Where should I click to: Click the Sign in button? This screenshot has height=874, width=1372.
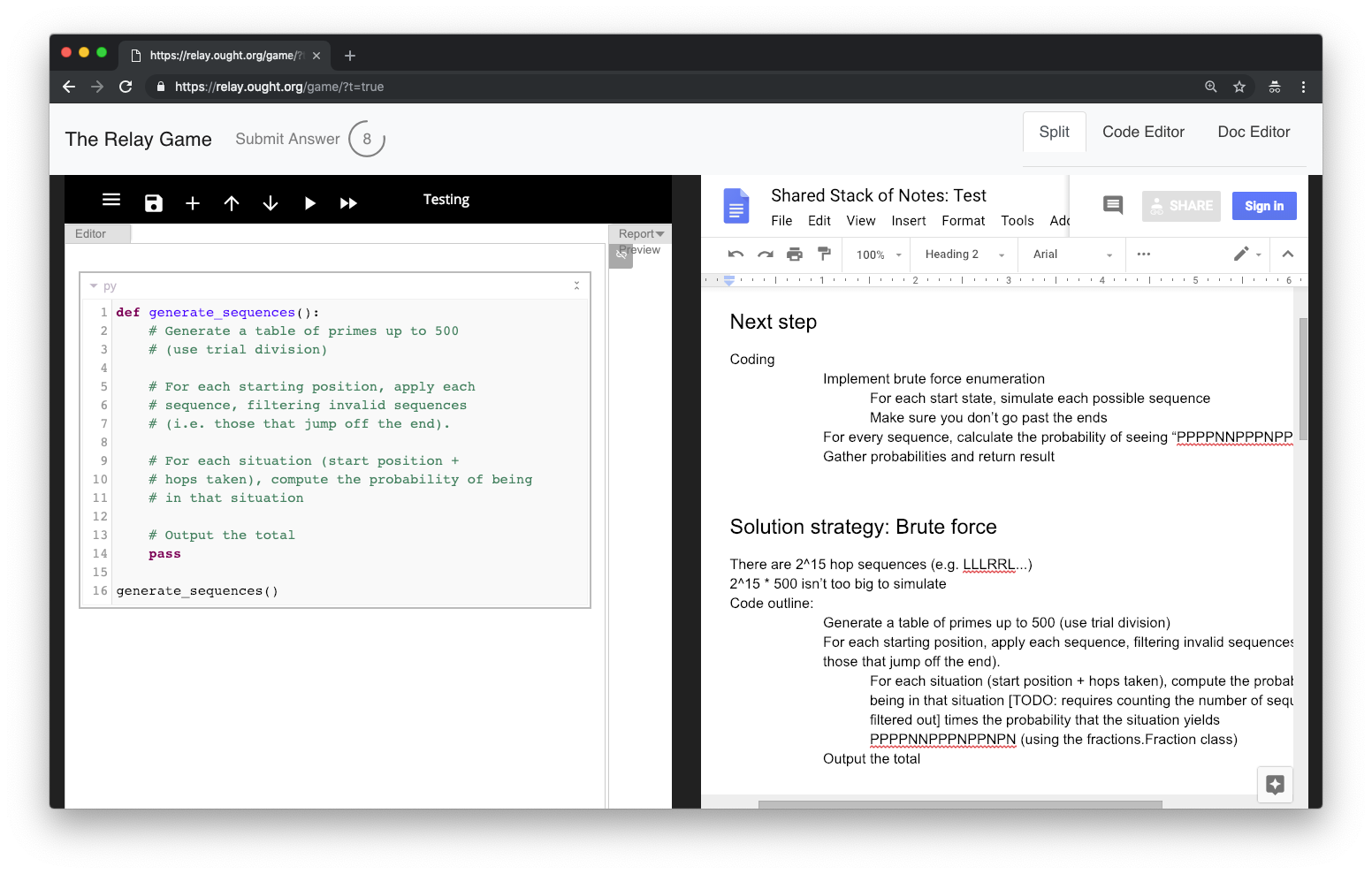pos(1264,206)
